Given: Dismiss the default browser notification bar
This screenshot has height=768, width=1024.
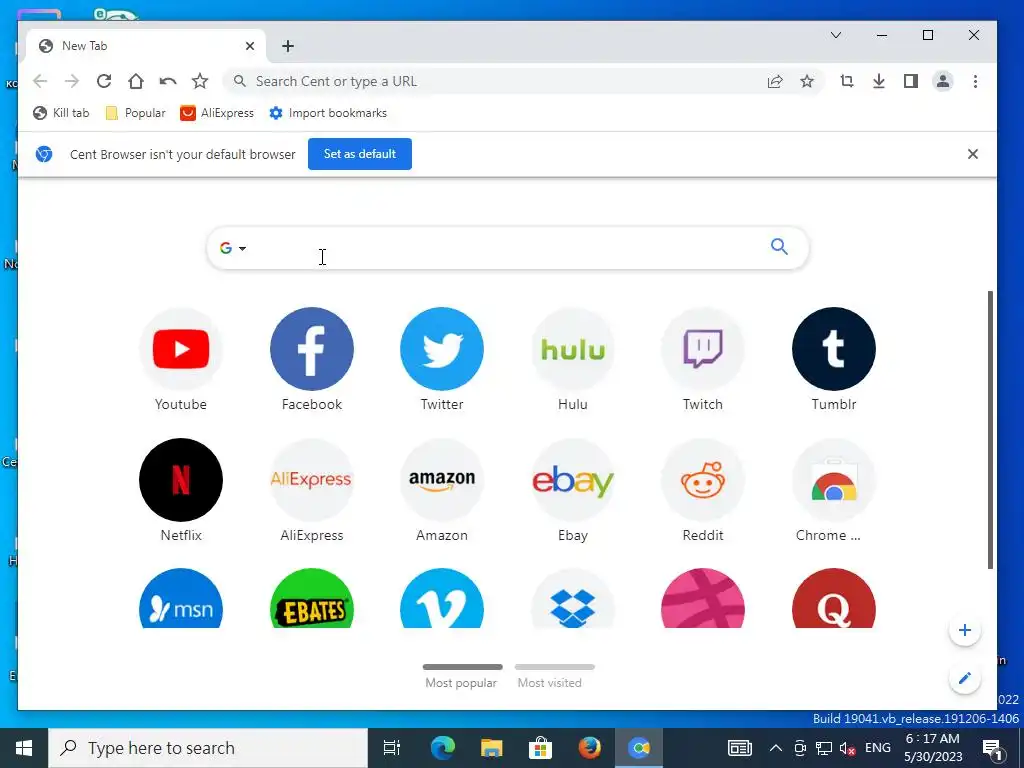Looking at the screenshot, I should [x=972, y=154].
